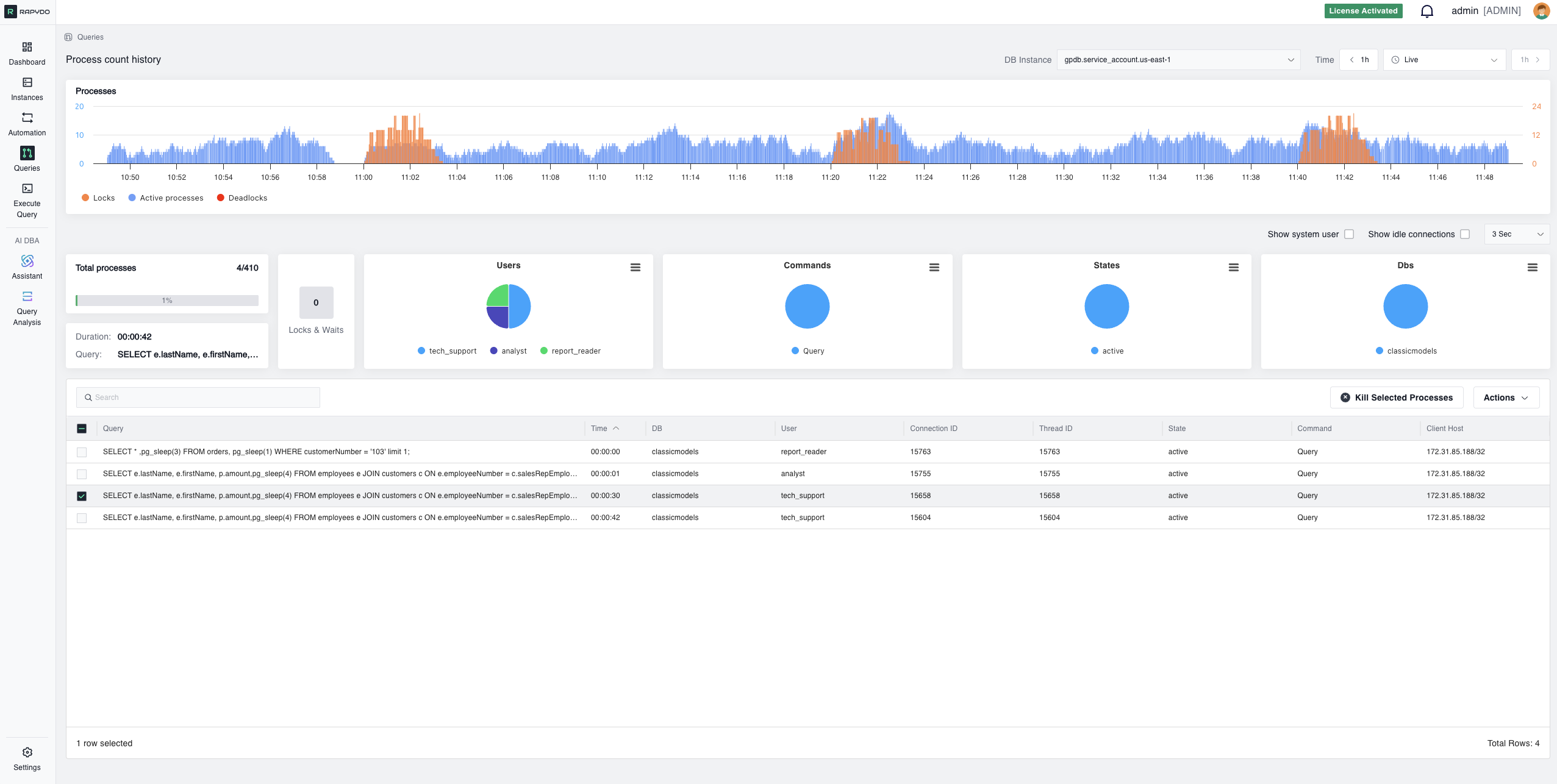
Task: Click Kill Selected Processes button
Action: (1396, 397)
